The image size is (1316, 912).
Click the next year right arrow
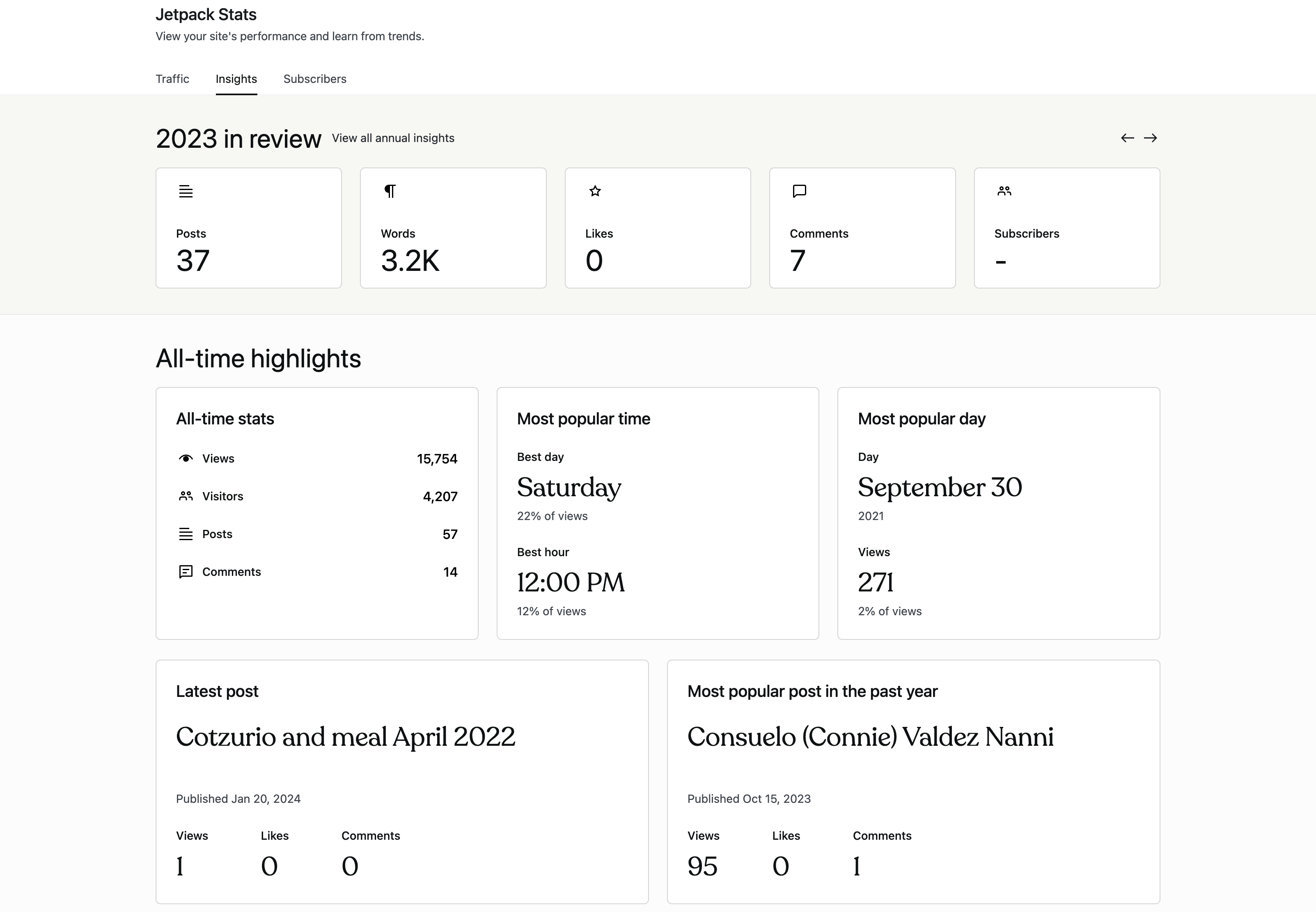tap(1150, 138)
